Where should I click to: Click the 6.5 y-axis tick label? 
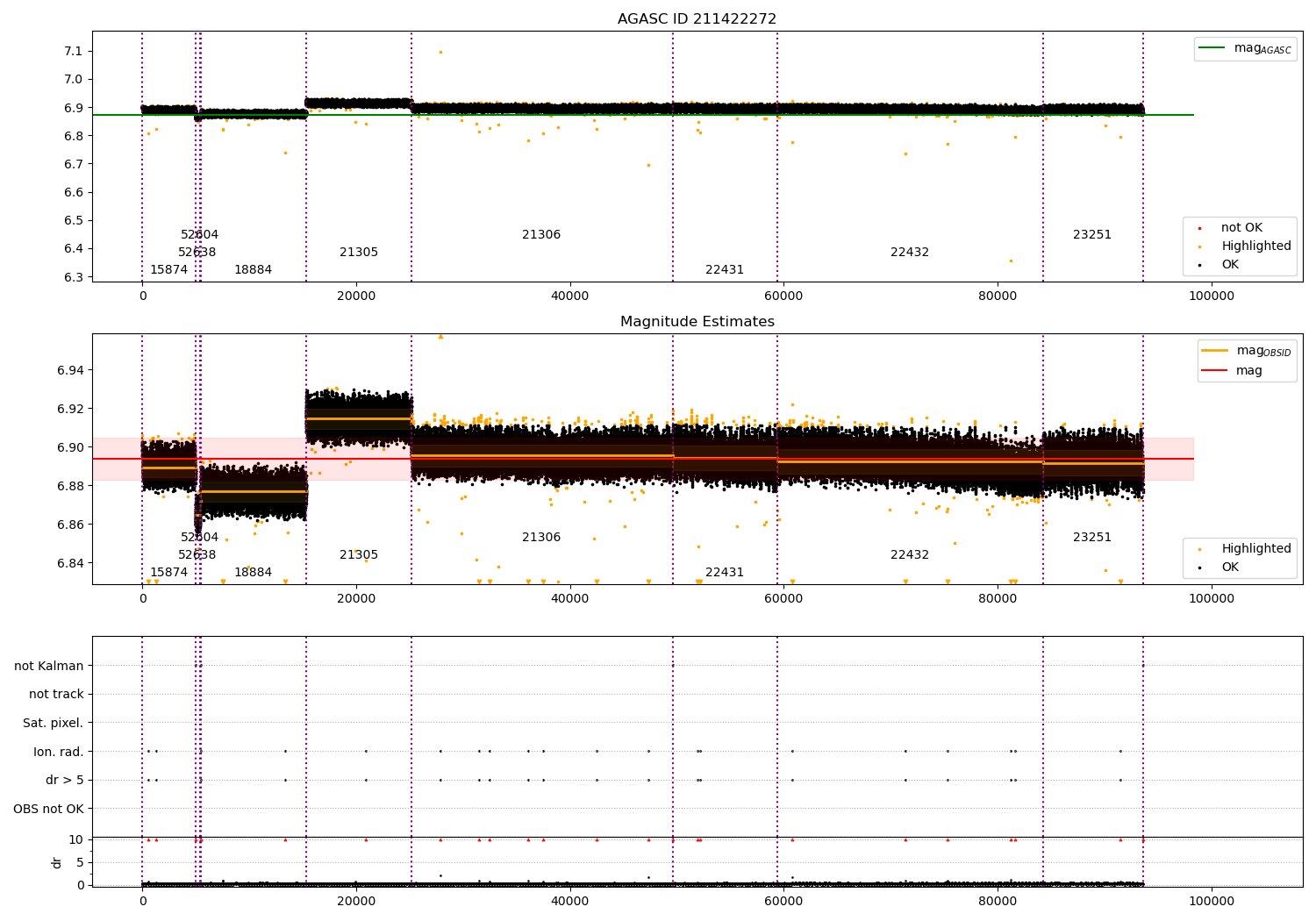(x=73, y=221)
